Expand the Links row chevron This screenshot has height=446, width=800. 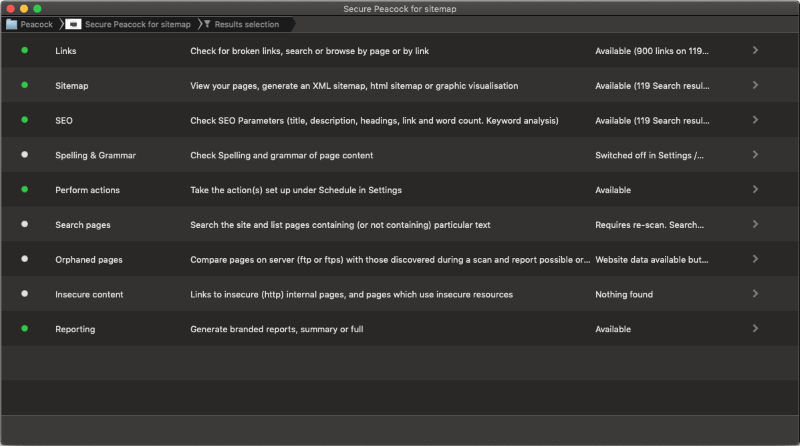[755, 50]
